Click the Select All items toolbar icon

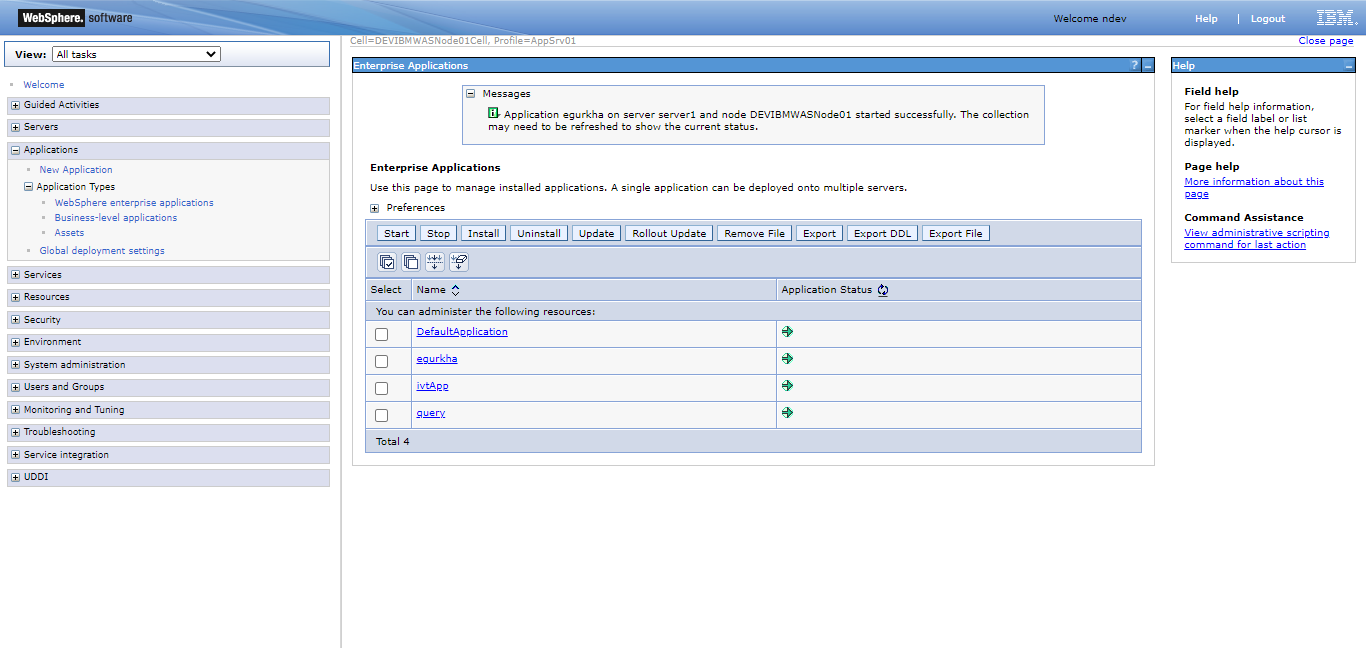(387, 262)
